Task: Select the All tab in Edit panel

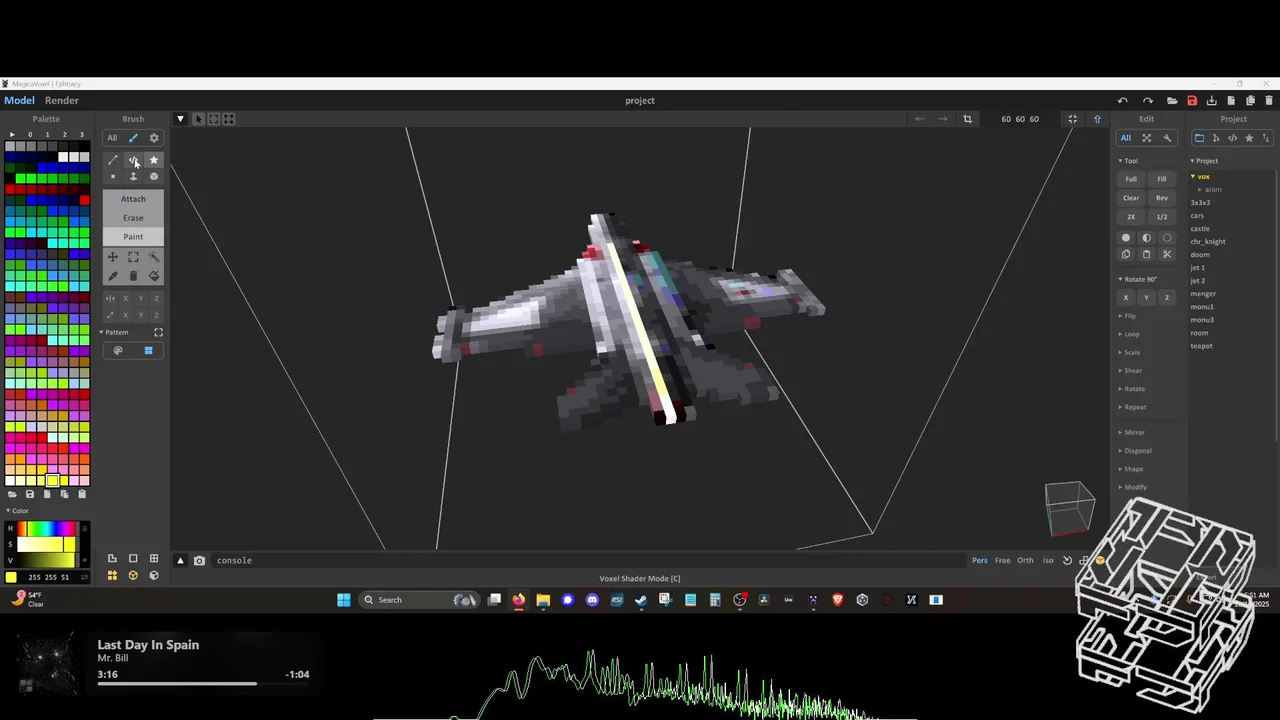Action: (x=1126, y=138)
